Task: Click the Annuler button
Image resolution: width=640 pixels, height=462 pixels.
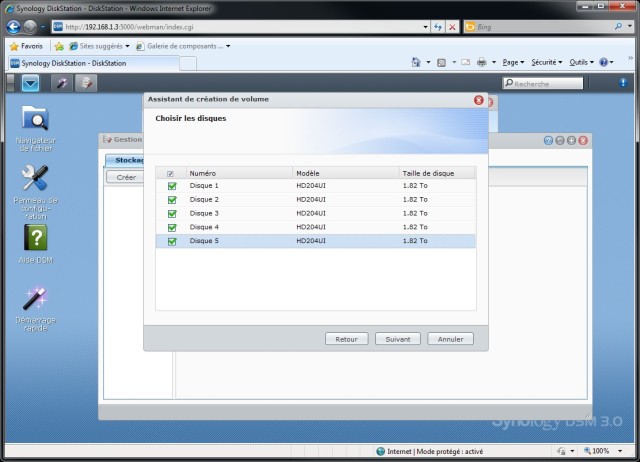Action: (451, 339)
